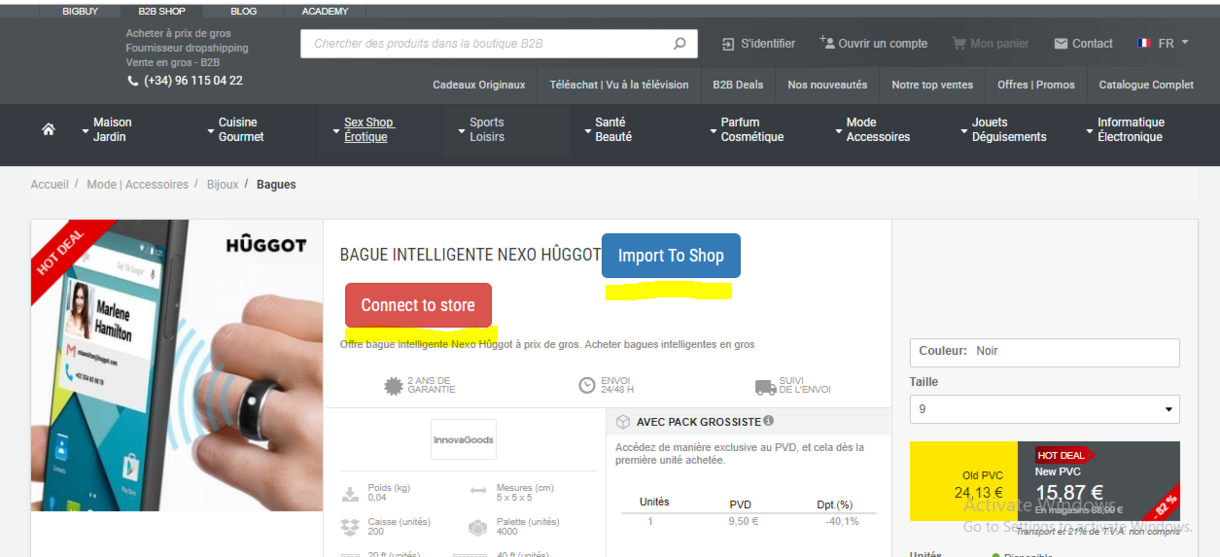Open the B2B Deals menu item
The image size is (1220, 557).
737,85
